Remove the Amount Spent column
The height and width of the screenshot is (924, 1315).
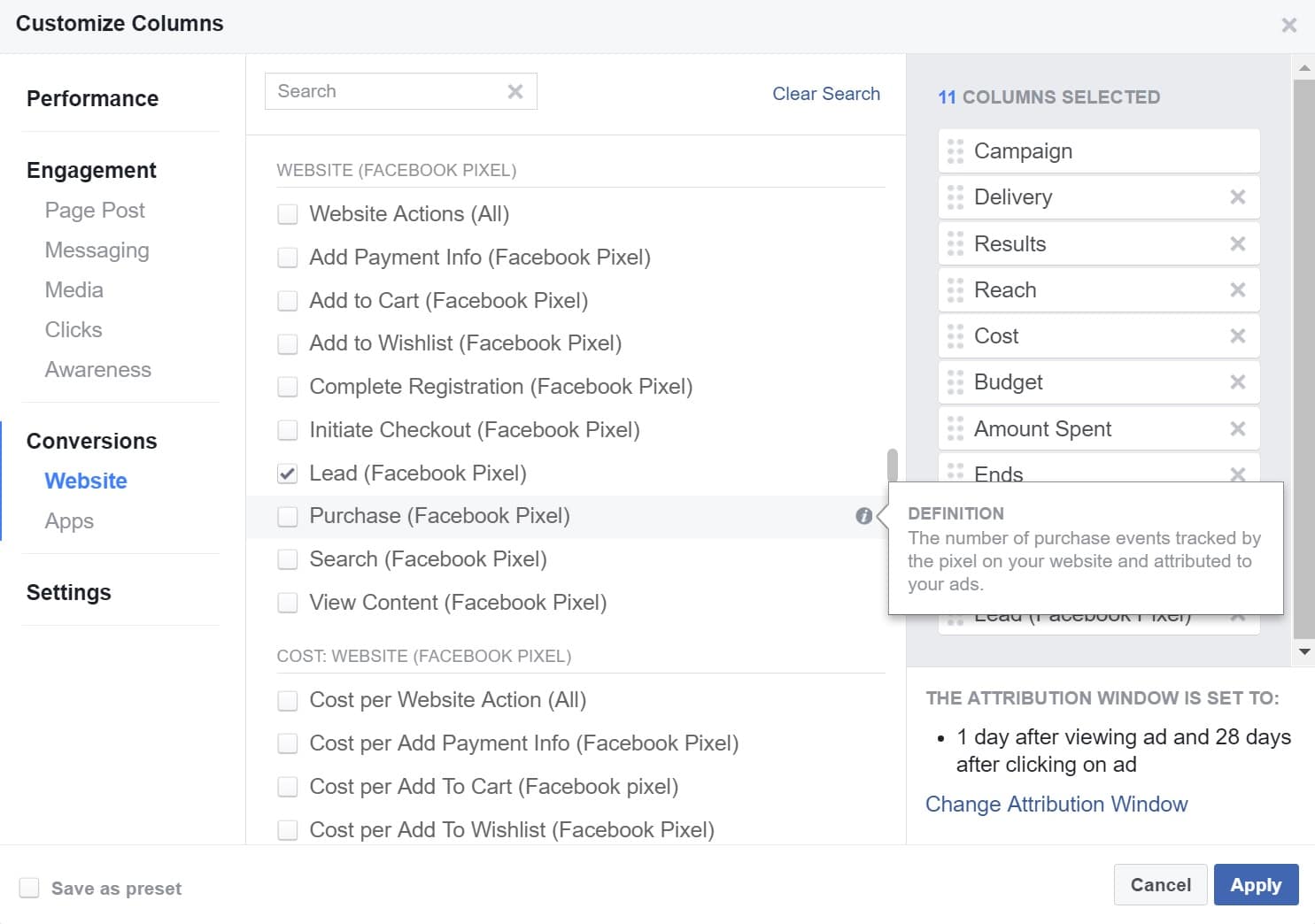pyautogui.click(x=1237, y=428)
